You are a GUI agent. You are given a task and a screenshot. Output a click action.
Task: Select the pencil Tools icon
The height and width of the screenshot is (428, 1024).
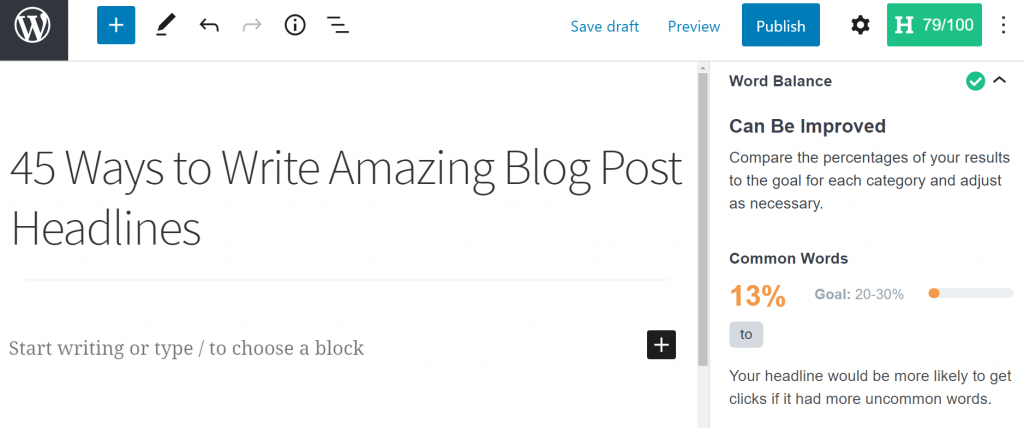165,26
